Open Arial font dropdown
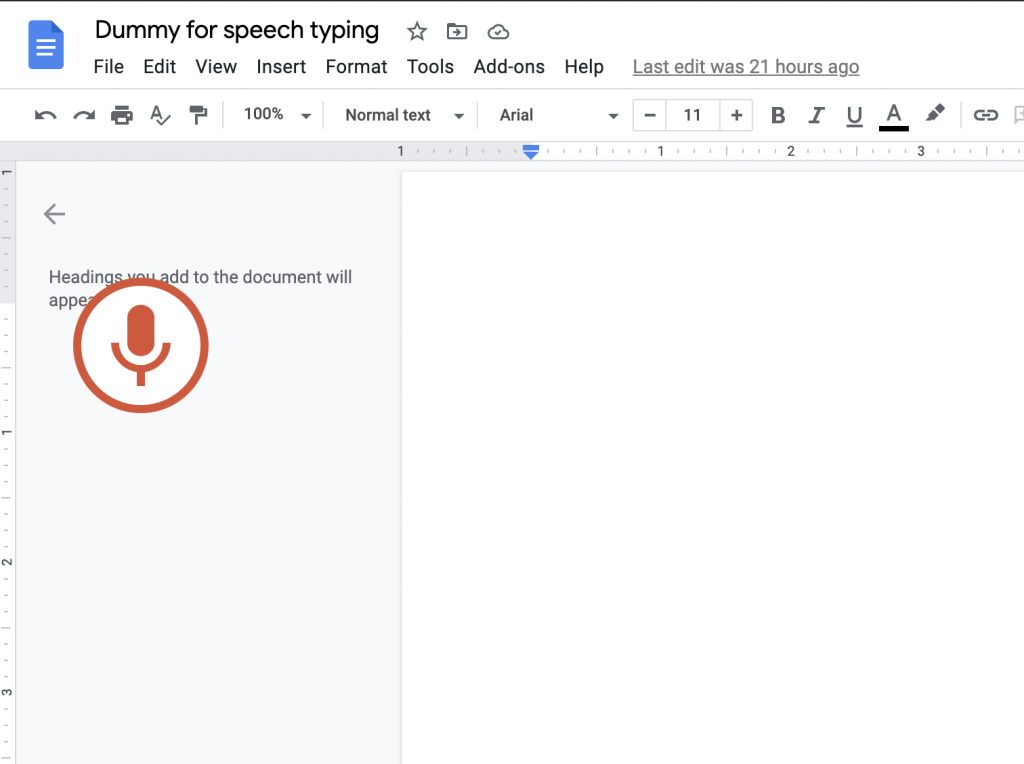 (x=558, y=116)
